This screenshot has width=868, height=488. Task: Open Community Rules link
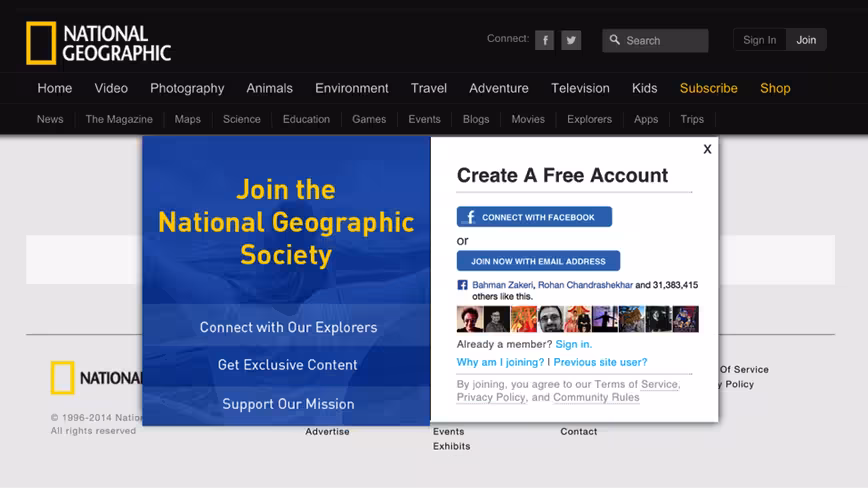coord(596,397)
